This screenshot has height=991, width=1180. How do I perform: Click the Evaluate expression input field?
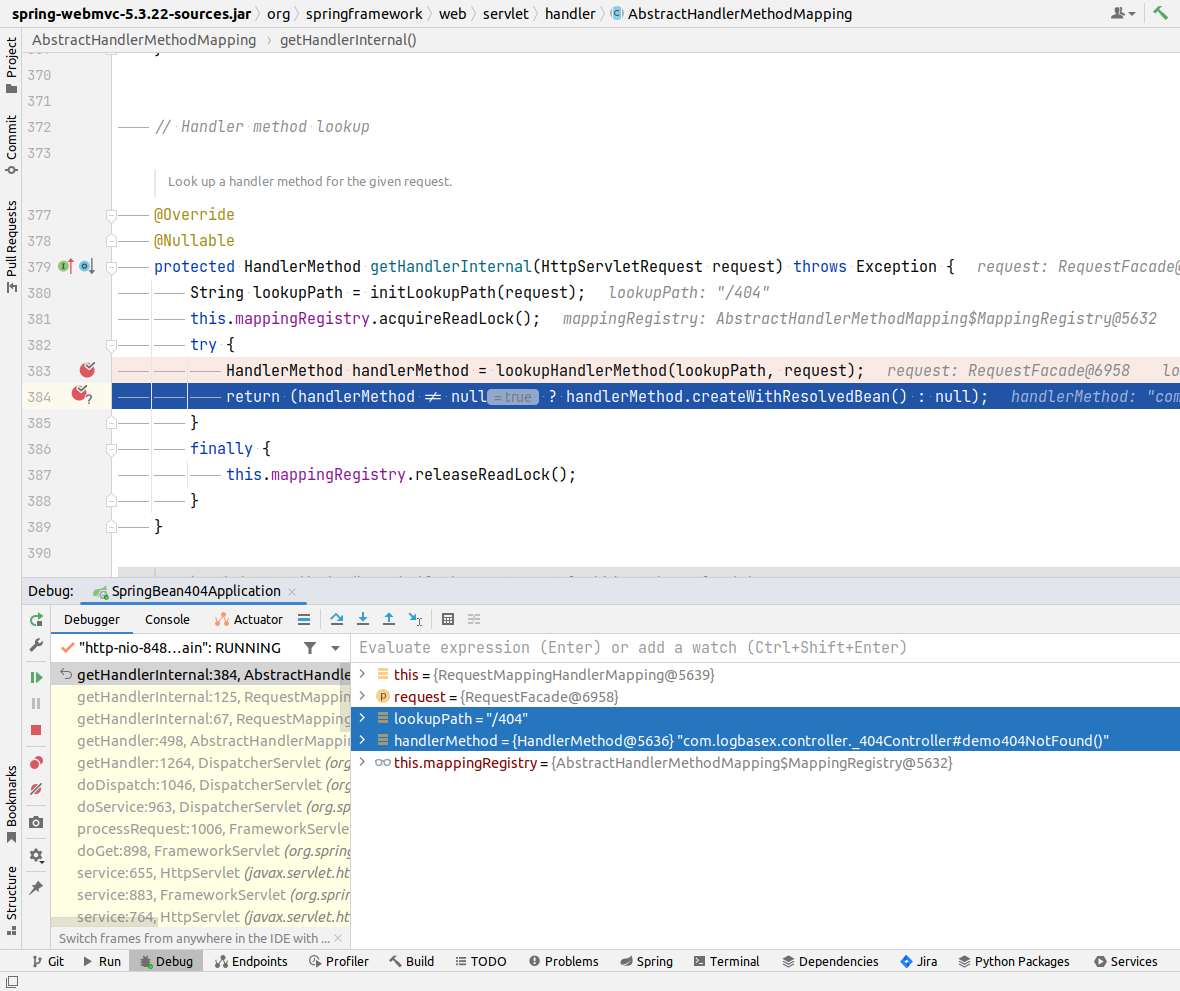(x=700, y=647)
